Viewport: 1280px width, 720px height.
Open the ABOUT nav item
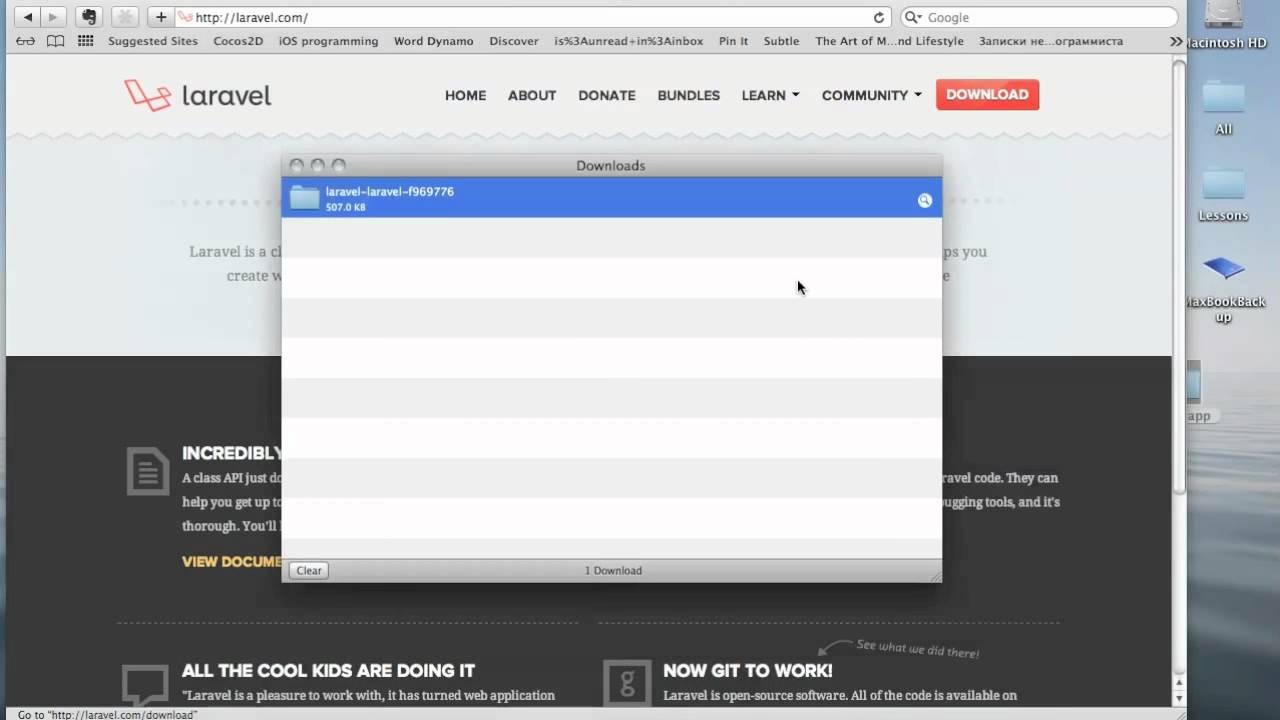(x=532, y=95)
